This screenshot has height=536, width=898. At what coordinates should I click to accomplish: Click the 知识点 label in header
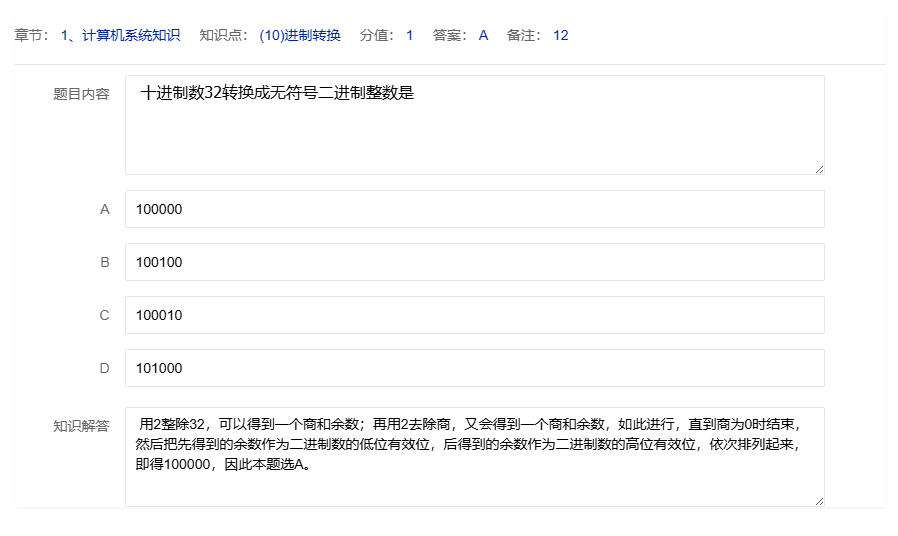pyautogui.click(x=222, y=35)
